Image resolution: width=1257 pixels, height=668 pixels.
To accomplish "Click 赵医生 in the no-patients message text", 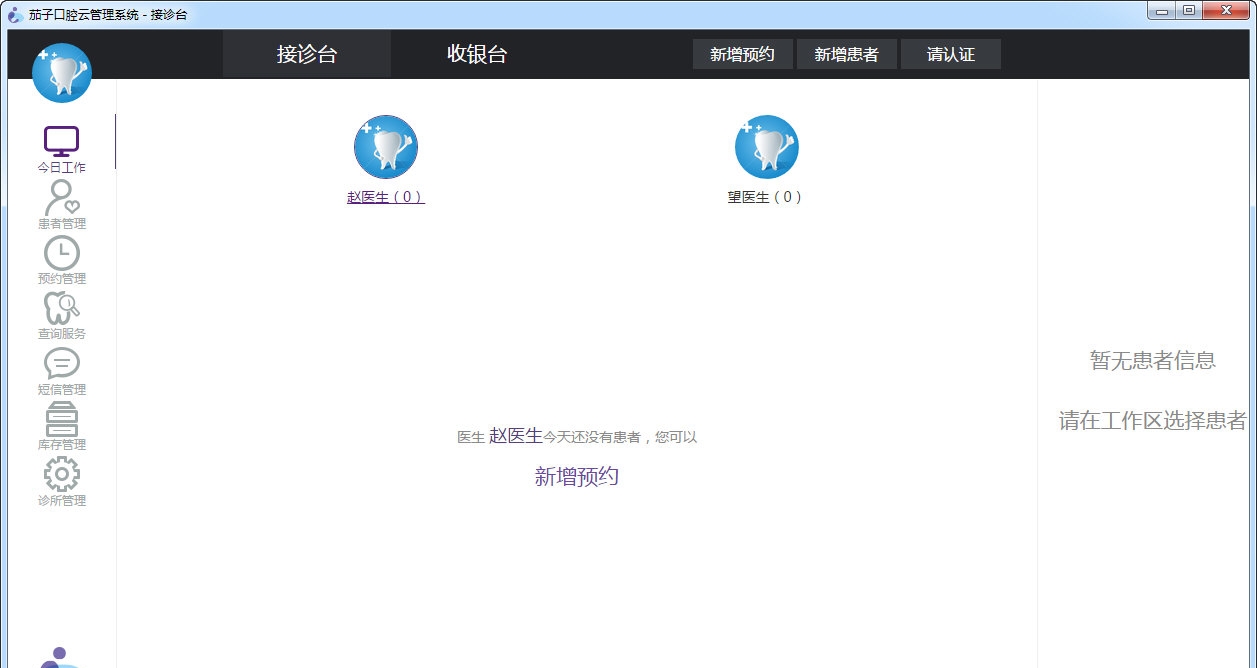I will (x=516, y=435).
